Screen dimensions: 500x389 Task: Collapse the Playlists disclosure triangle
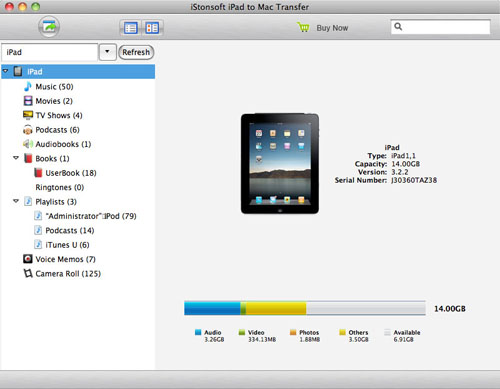(x=16, y=201)
